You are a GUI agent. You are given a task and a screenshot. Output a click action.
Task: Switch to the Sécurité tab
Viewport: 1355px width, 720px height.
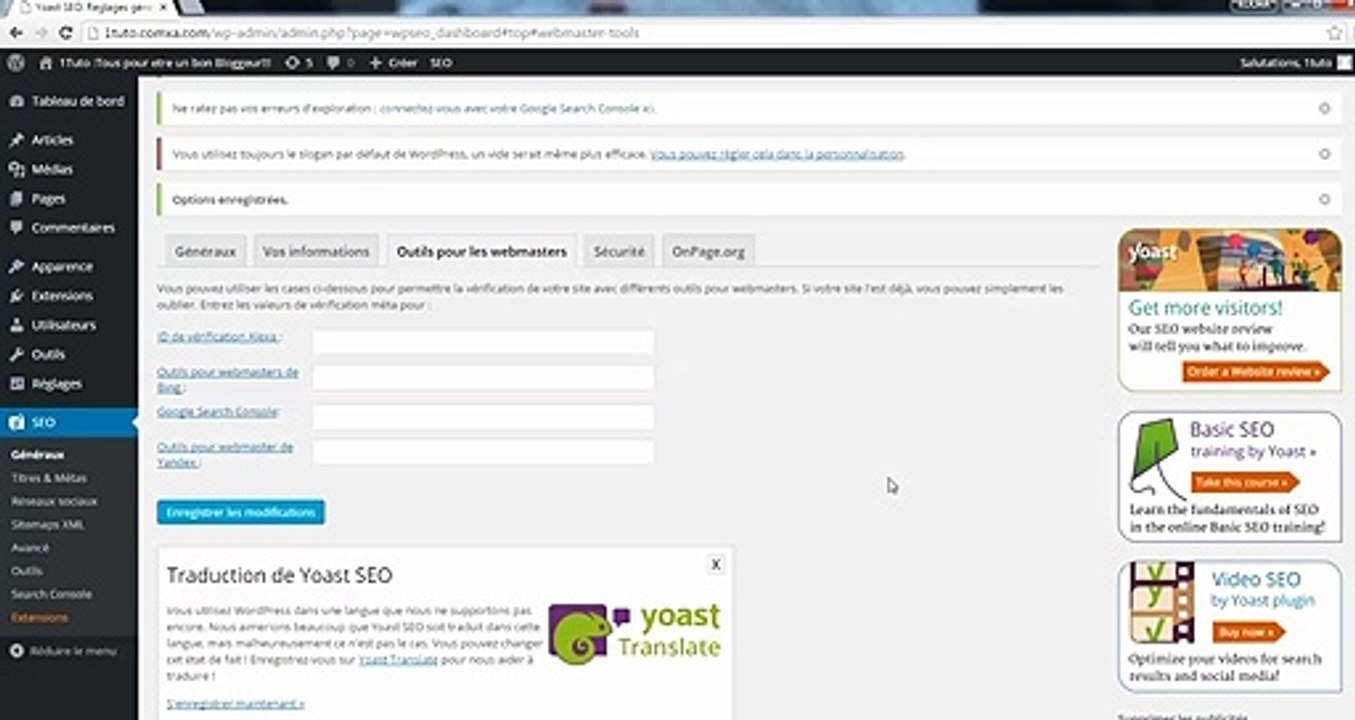tap(619, 251)
